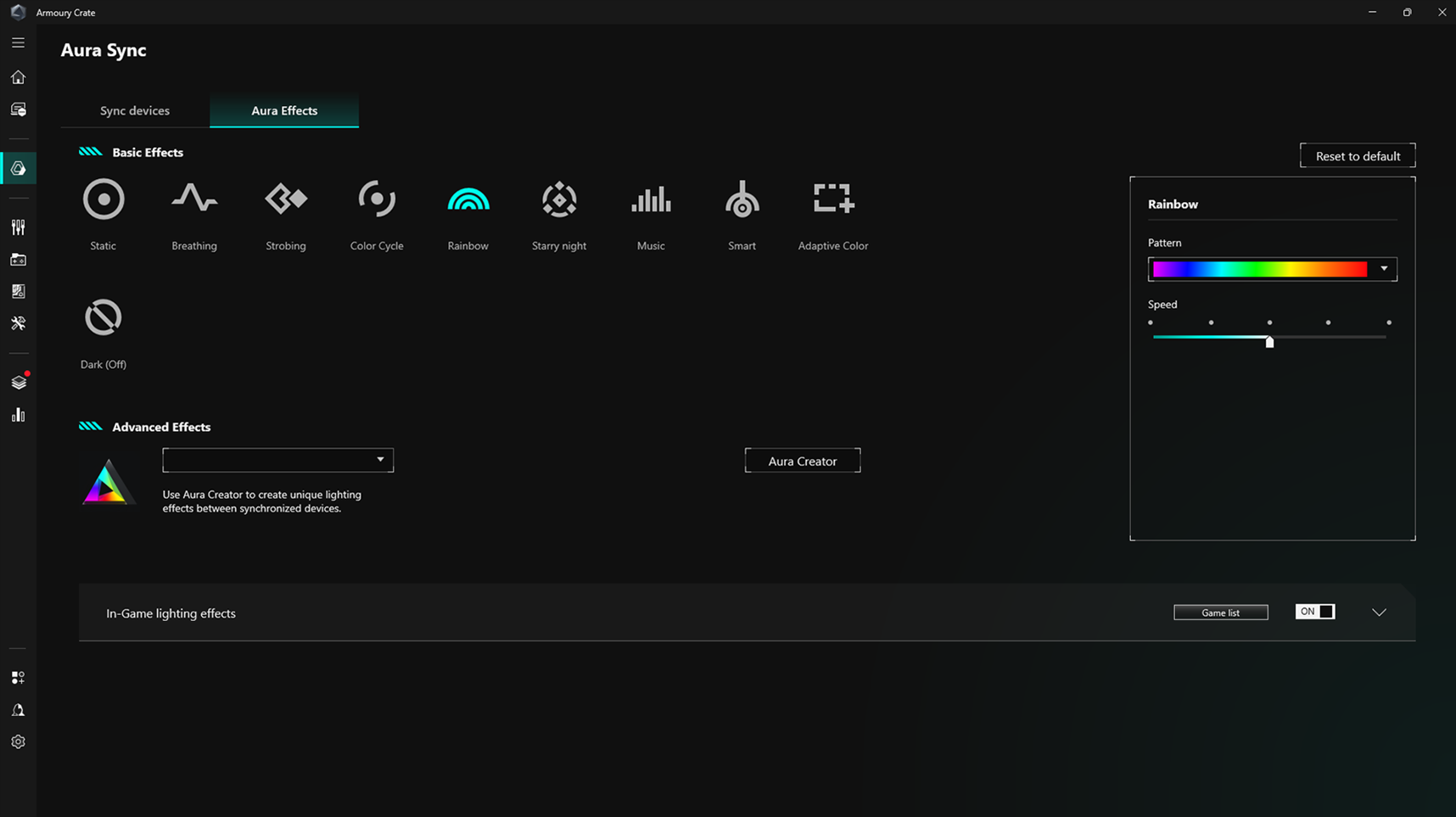Open the hamburger menu in sidebar
The image size is (1456, 817).
[18, 42]
